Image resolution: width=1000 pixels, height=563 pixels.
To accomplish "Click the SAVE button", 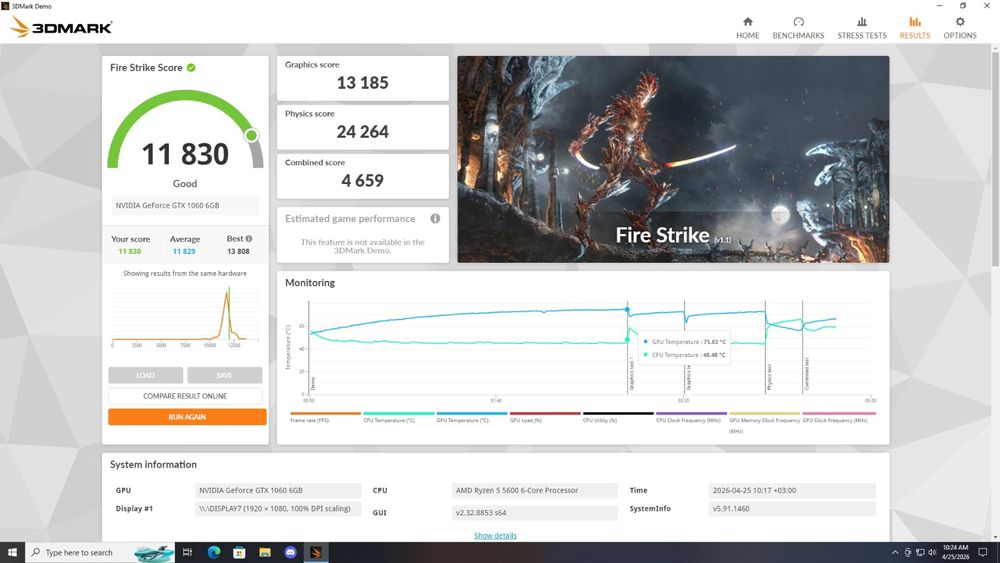I will (224, 375).
